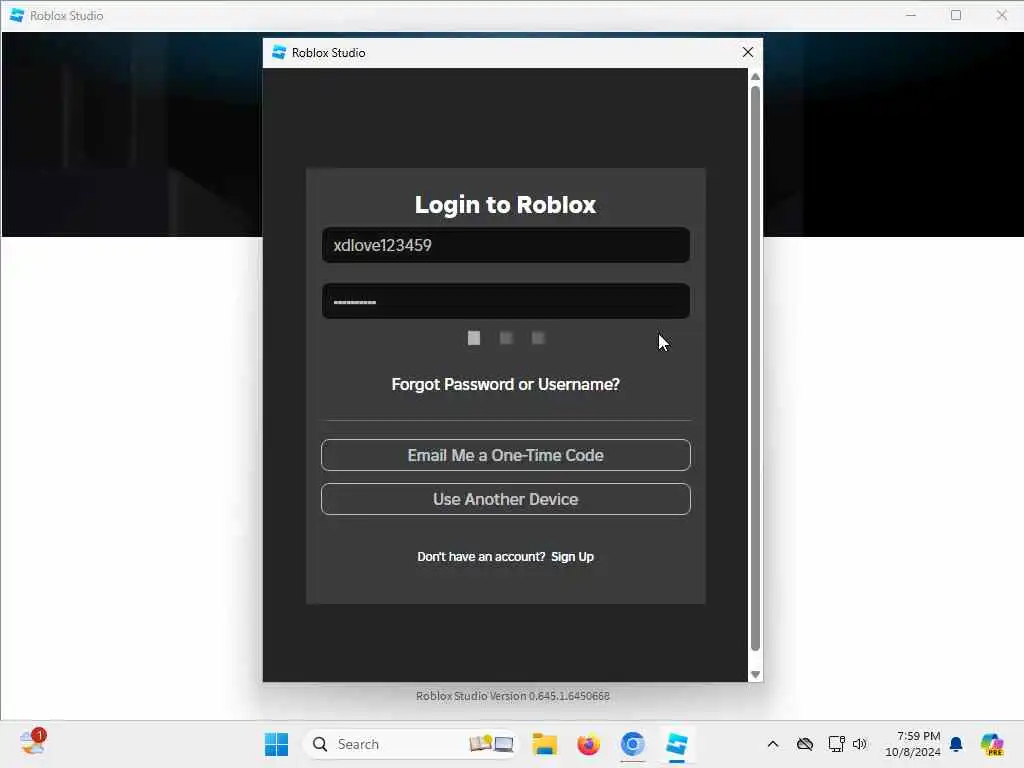
Task: Click Roblox Studio logo in main window title
Action: tap(17, 15)
